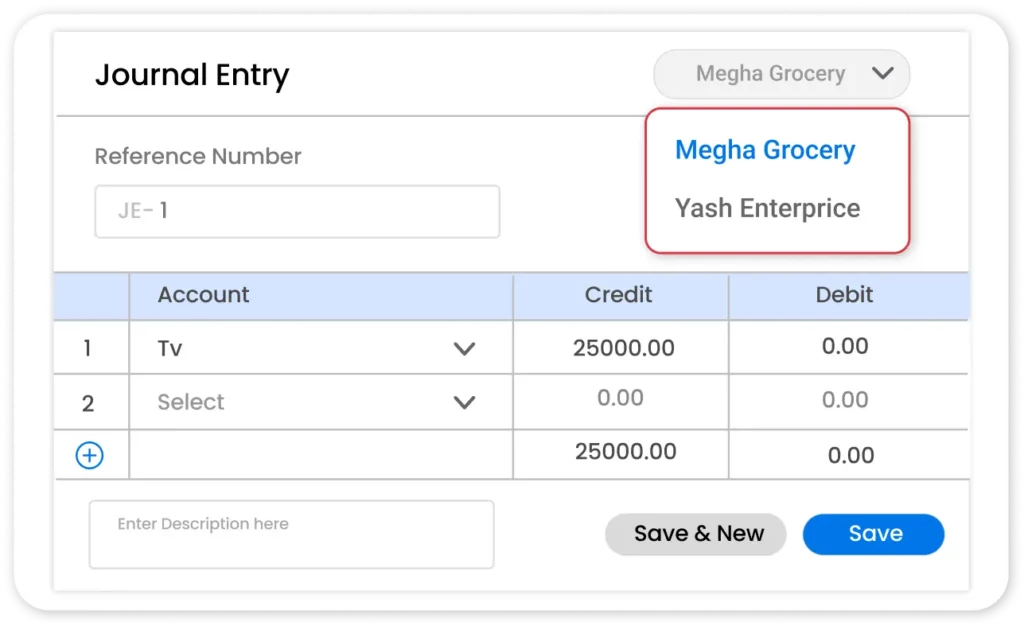Expand the Tv account dropdown chevron

464,349
